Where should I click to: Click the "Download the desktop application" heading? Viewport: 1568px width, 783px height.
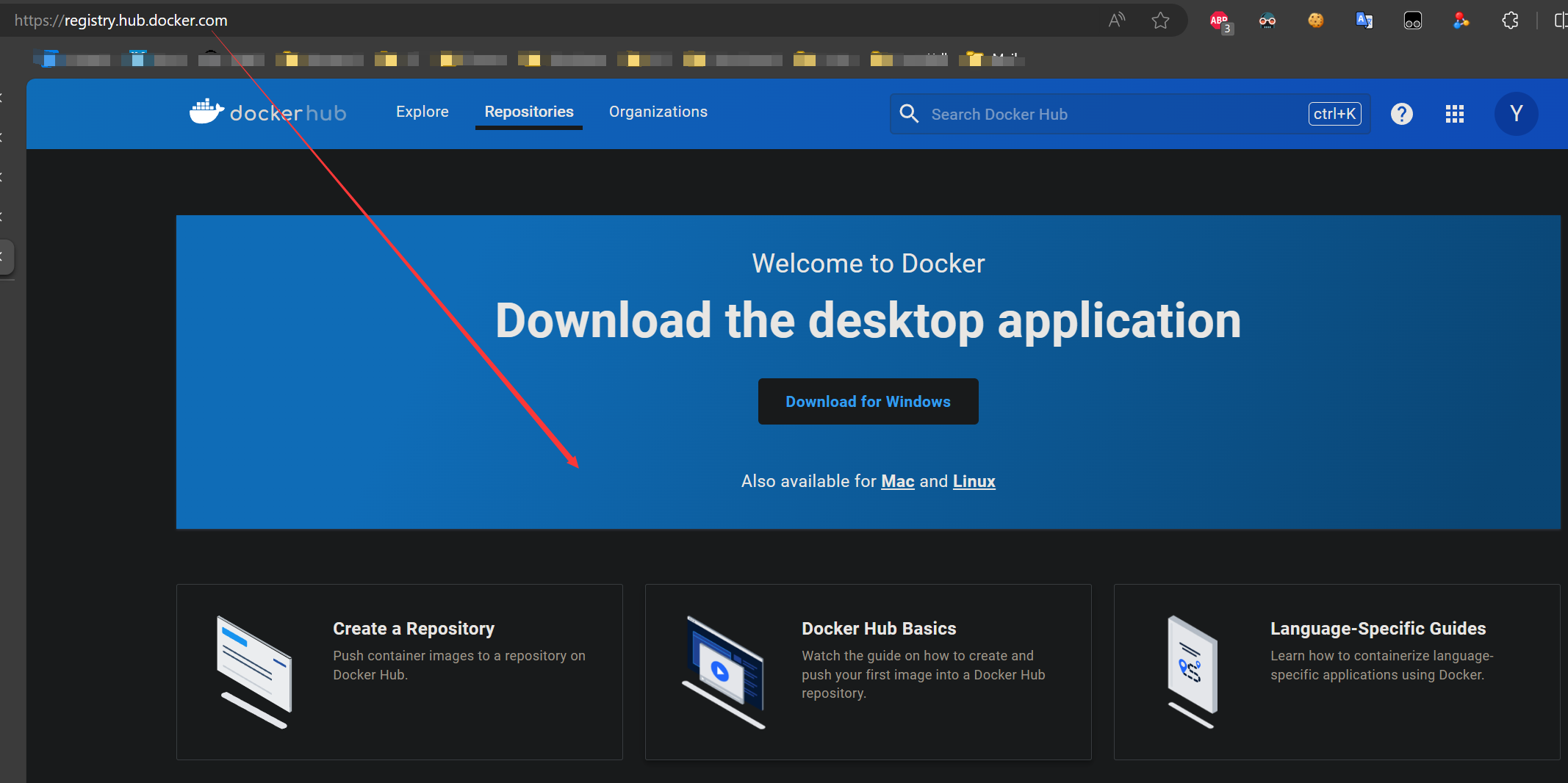tap(868, 321)
